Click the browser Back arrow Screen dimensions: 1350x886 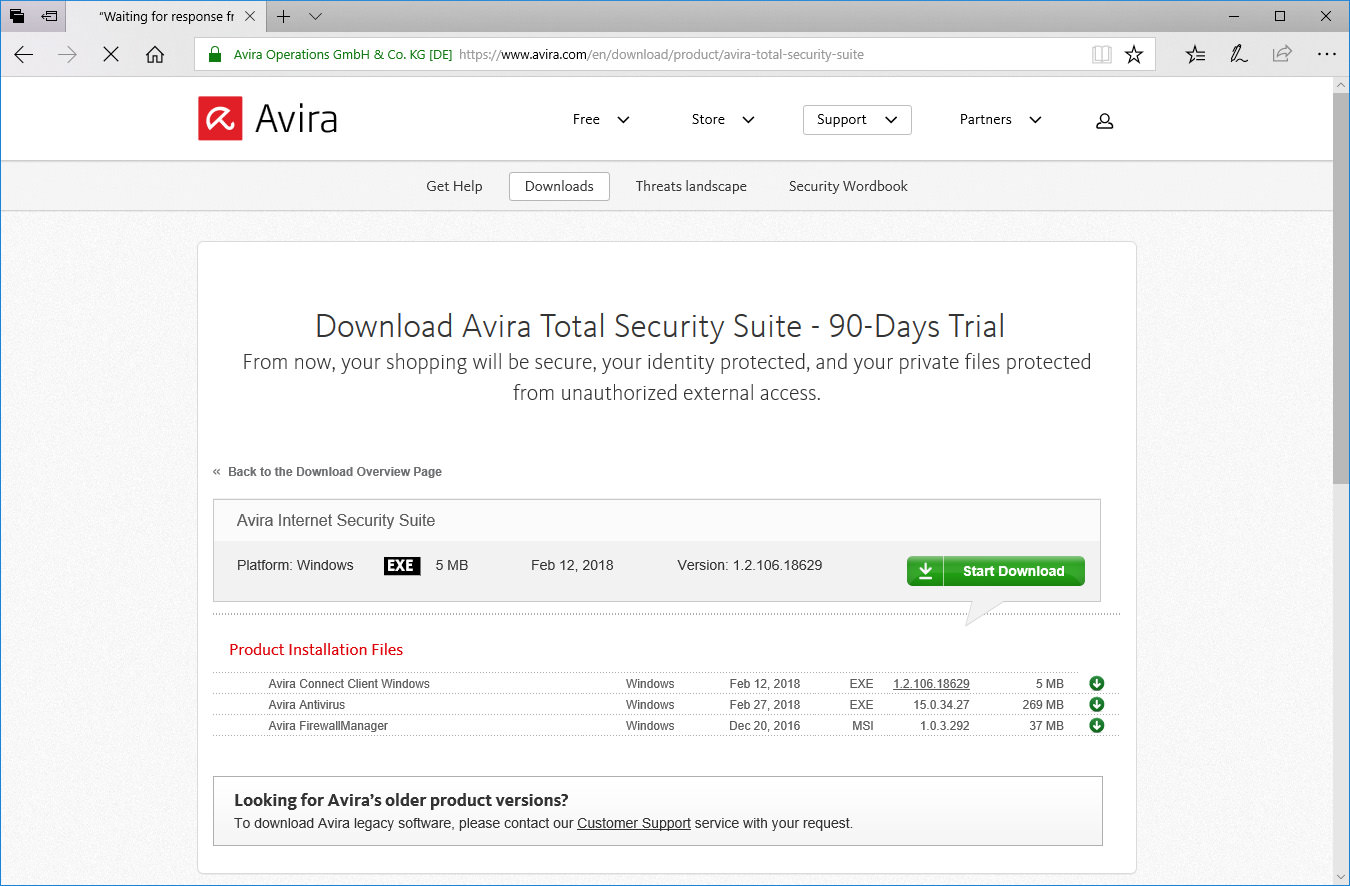point(23,55)
